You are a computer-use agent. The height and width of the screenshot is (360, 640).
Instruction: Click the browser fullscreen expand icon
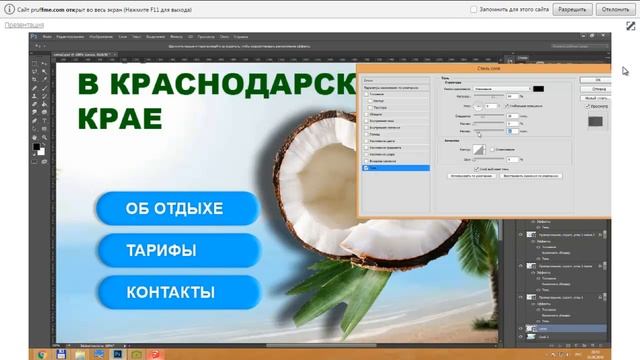(631, 26)
